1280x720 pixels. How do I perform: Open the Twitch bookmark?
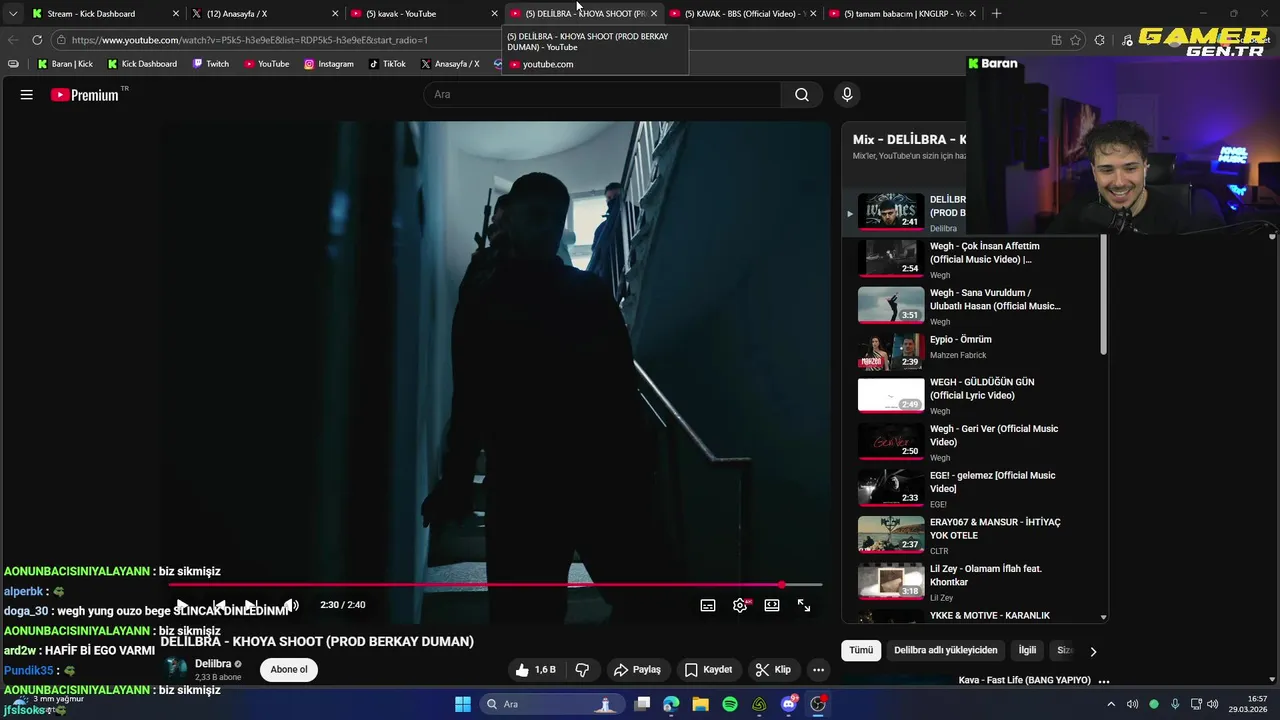click(x=210, y=64)
